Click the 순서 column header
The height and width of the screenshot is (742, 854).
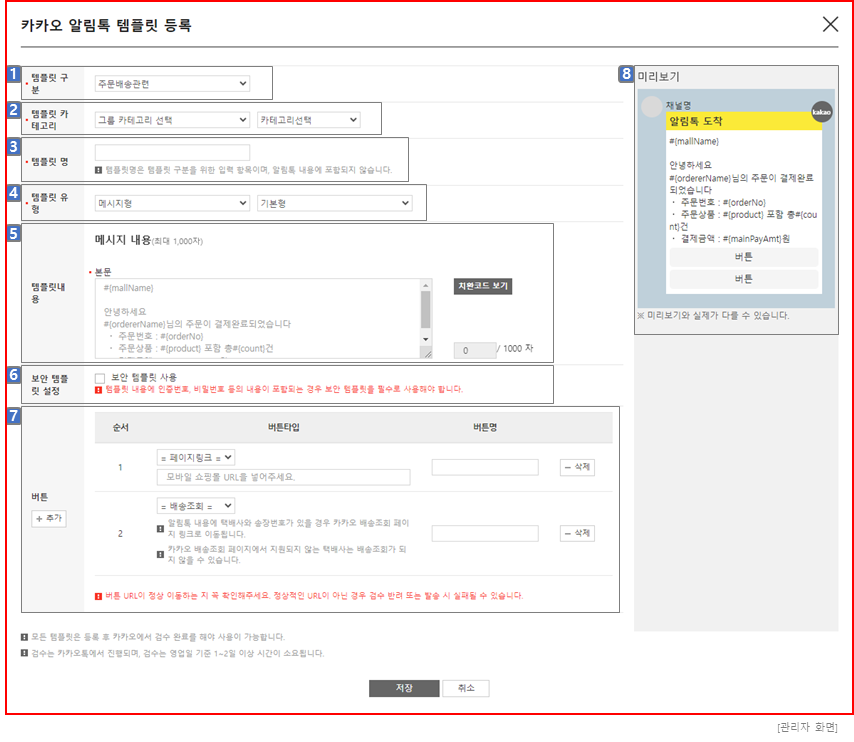(x=120, y=428)
